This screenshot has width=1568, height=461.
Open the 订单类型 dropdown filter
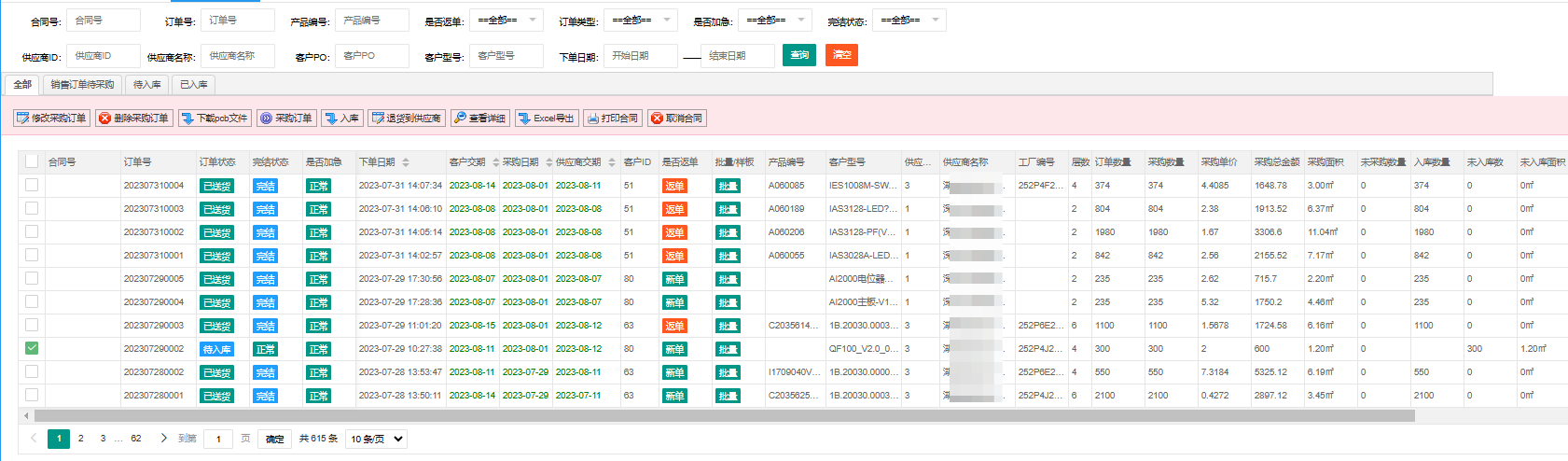pyautogui.click(x=641, y=20)
